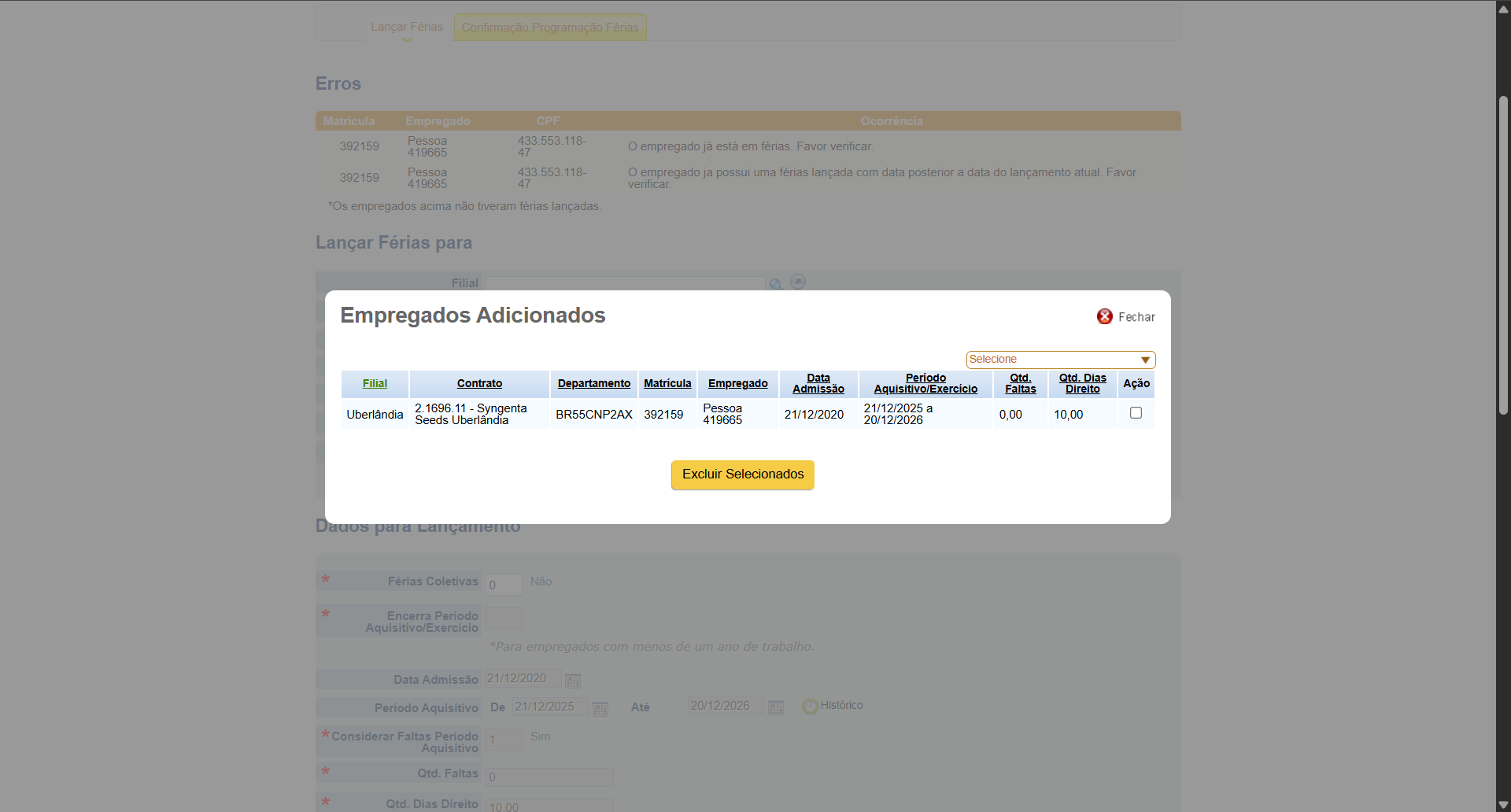1511x812 pixels.
Task: Click the contract cell 2.1696.11 - Syngenta Seeds
Action: point(479,415)
